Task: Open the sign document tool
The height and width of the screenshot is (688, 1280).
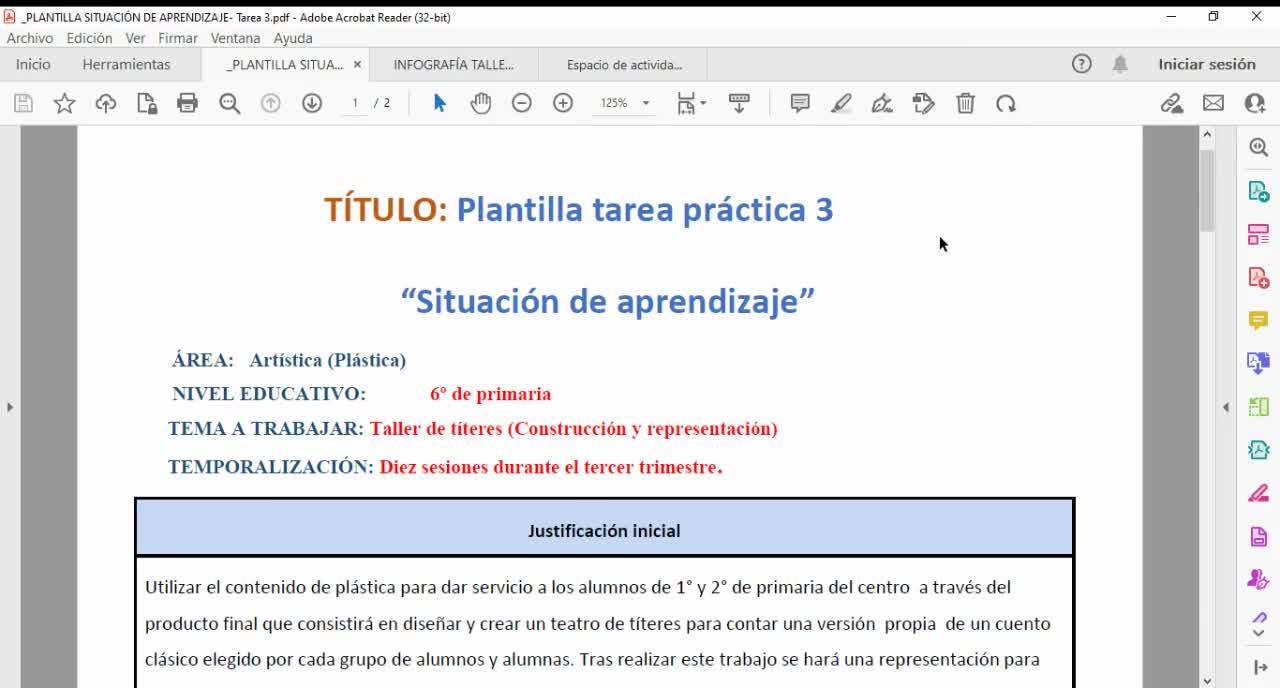Action: tap(882, 103)
